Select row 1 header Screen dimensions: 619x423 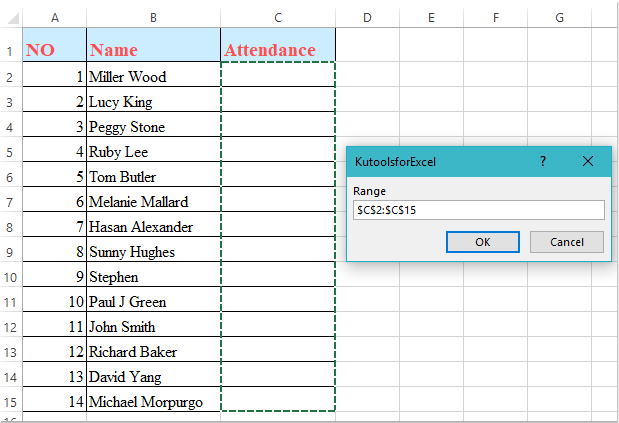(11, 50)
